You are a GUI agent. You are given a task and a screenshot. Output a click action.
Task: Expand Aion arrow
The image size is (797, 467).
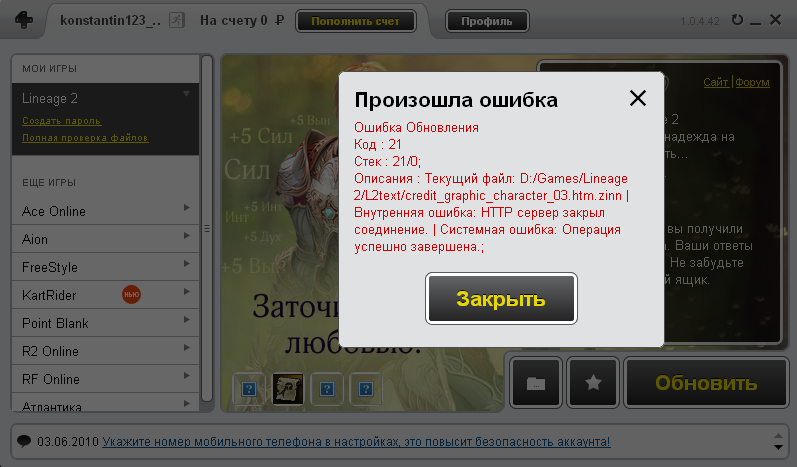pos(187,235)
